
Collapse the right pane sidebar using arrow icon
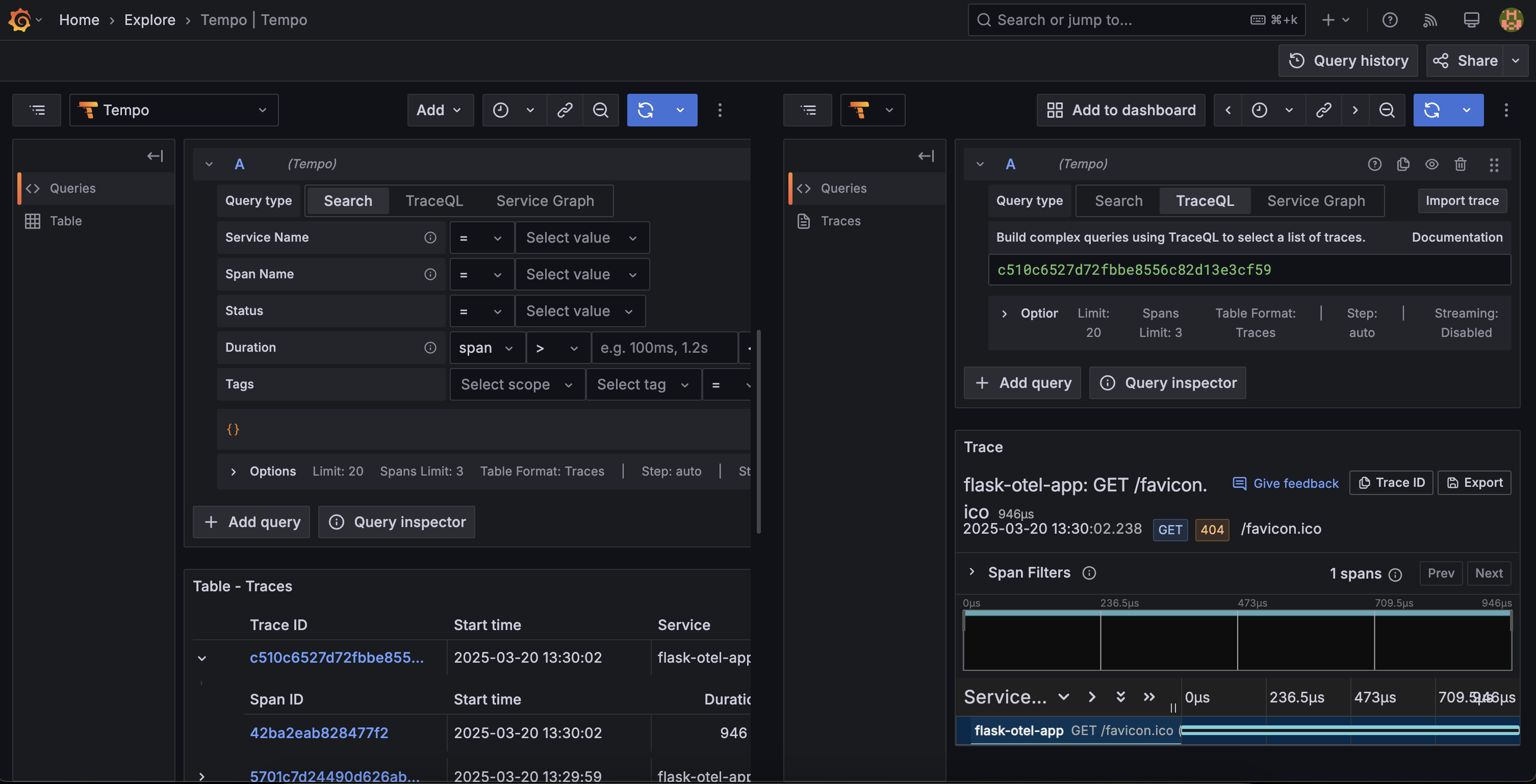(926, 155)
